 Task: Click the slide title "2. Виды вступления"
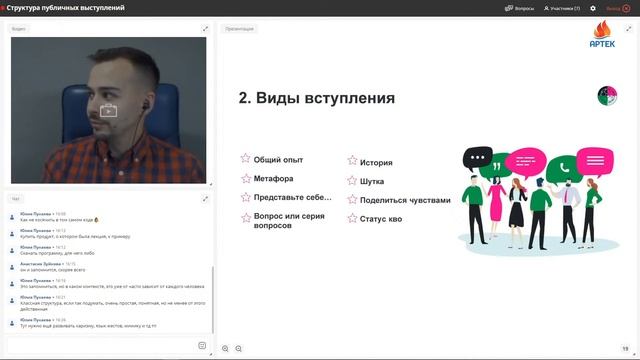point(317,98)
